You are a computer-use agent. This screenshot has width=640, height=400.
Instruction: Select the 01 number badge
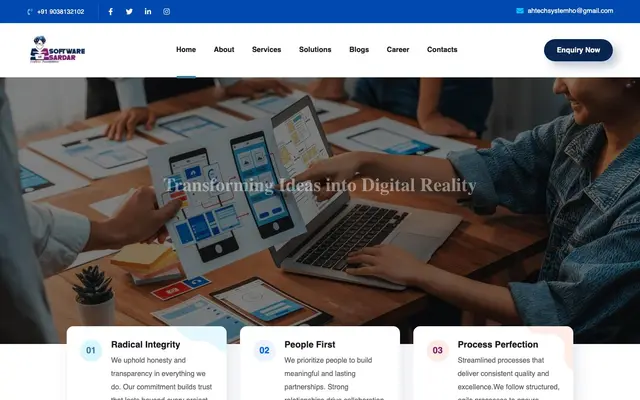[91, 350]
